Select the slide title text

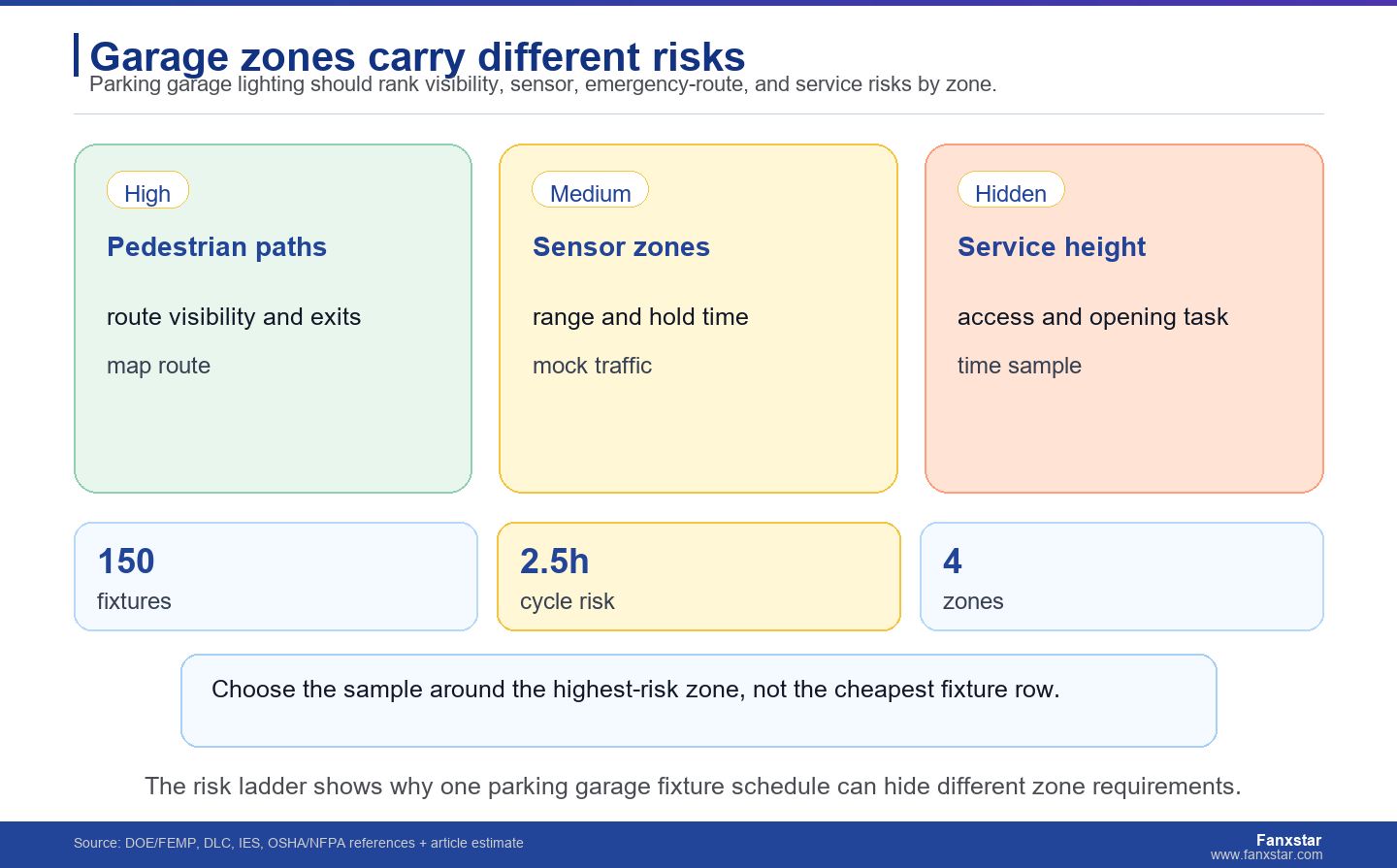coord(417,56)
